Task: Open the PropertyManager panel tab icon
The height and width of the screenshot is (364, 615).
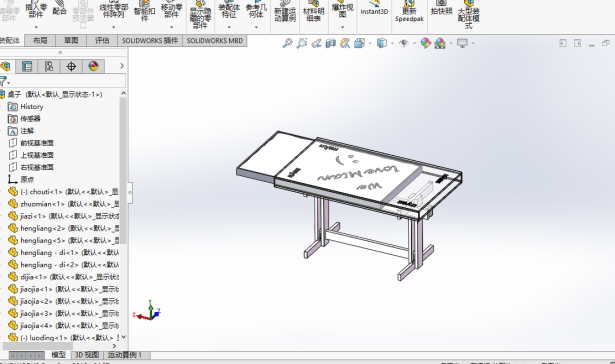Action: click(x=27, y=66)
